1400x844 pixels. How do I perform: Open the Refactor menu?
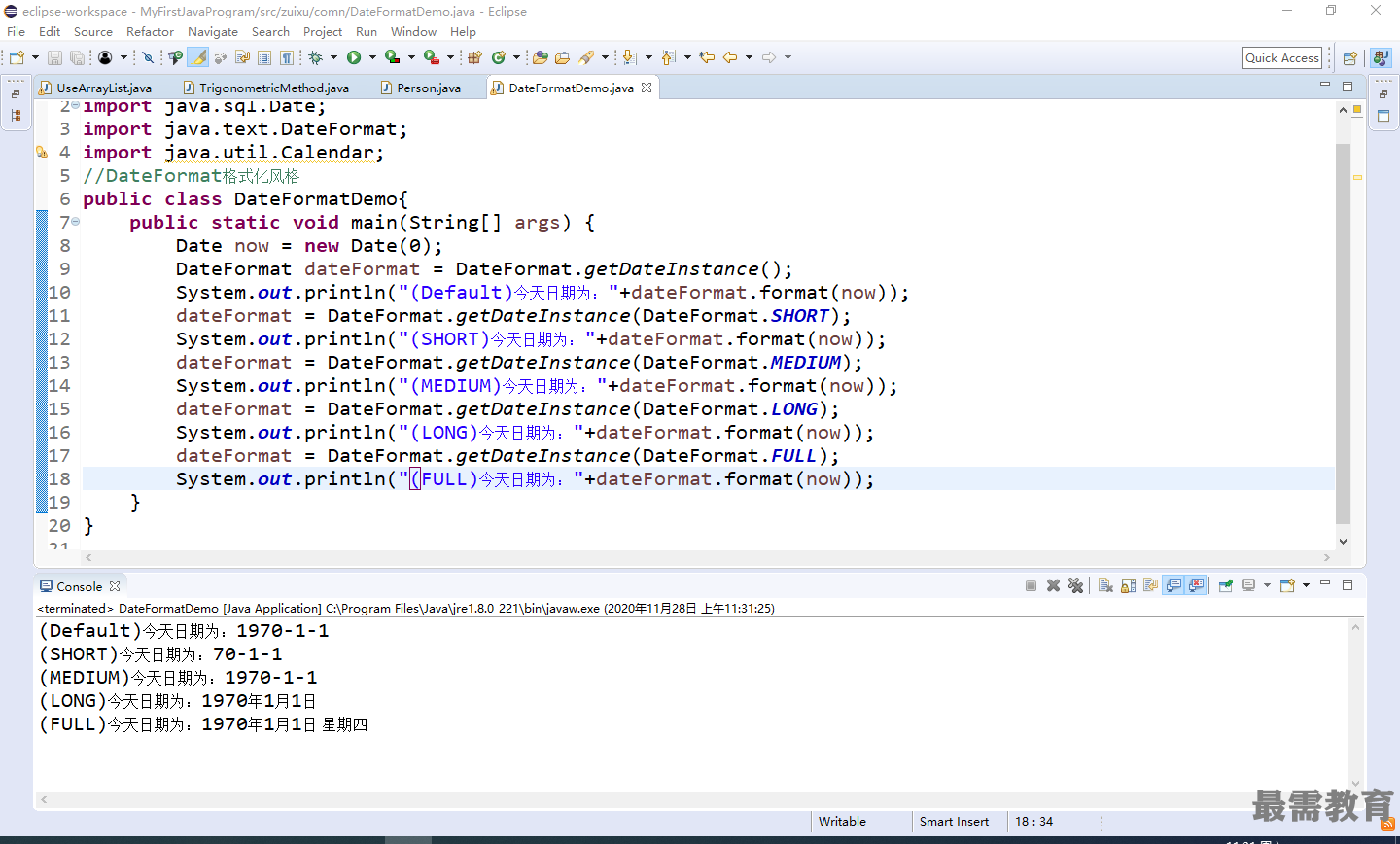click(x=150, y=31)
